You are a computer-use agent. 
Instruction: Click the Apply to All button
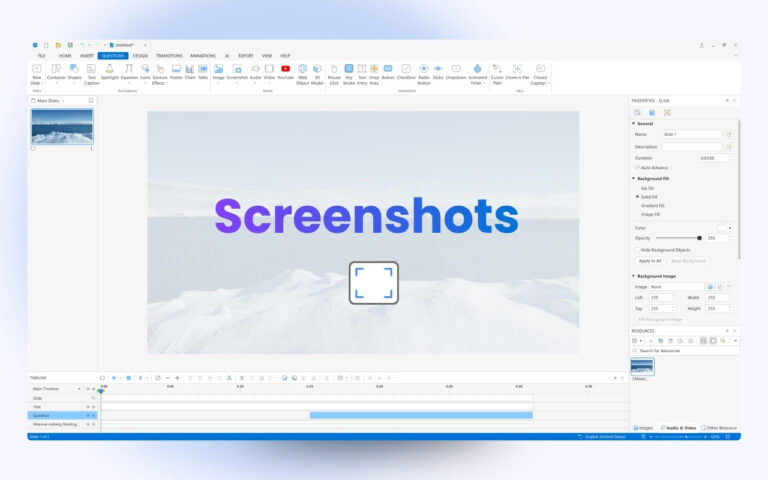[649, 261]
